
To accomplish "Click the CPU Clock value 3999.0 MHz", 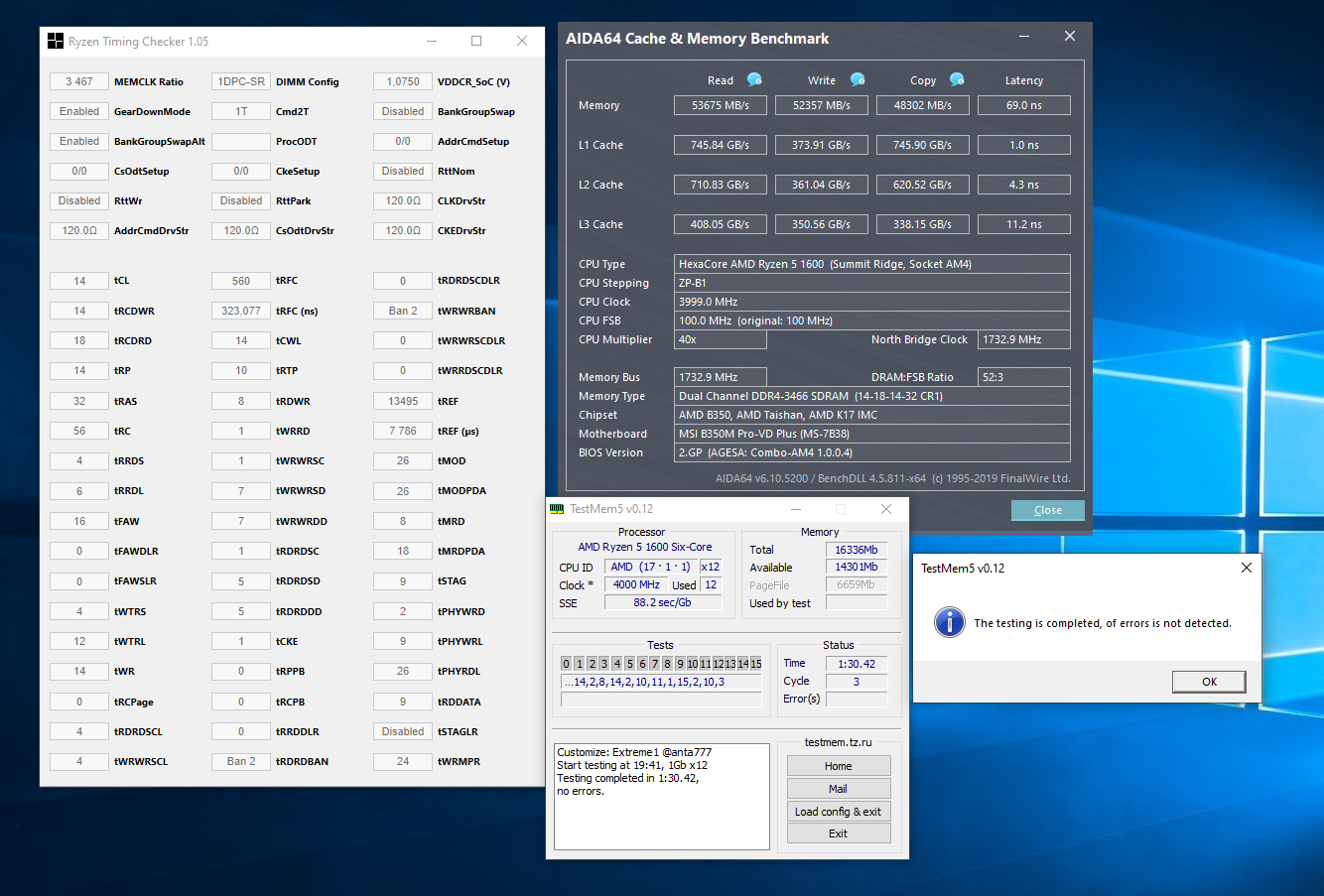I will (x=872, y=302).
